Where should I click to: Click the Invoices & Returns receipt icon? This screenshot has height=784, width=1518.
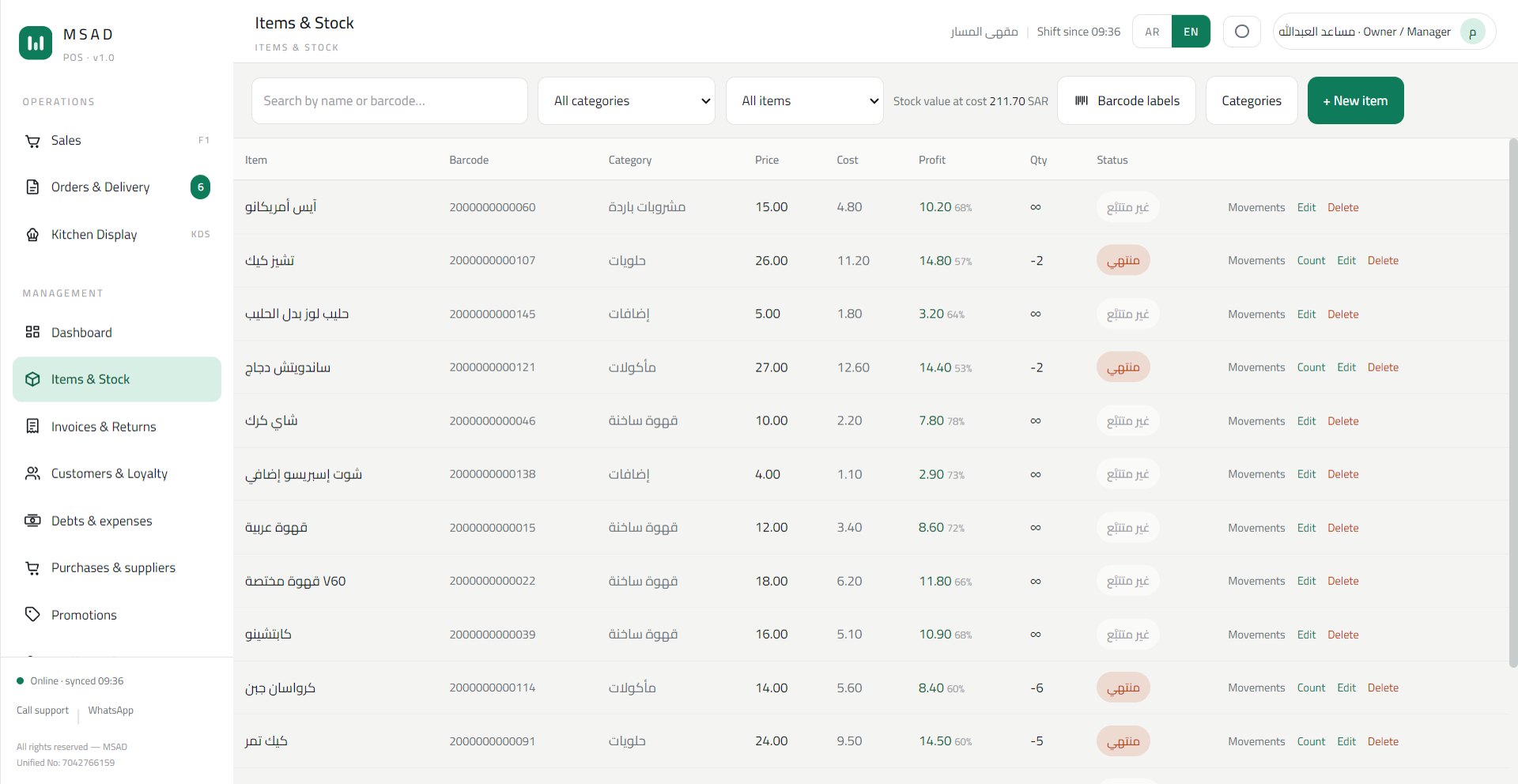tap(32, 427)
